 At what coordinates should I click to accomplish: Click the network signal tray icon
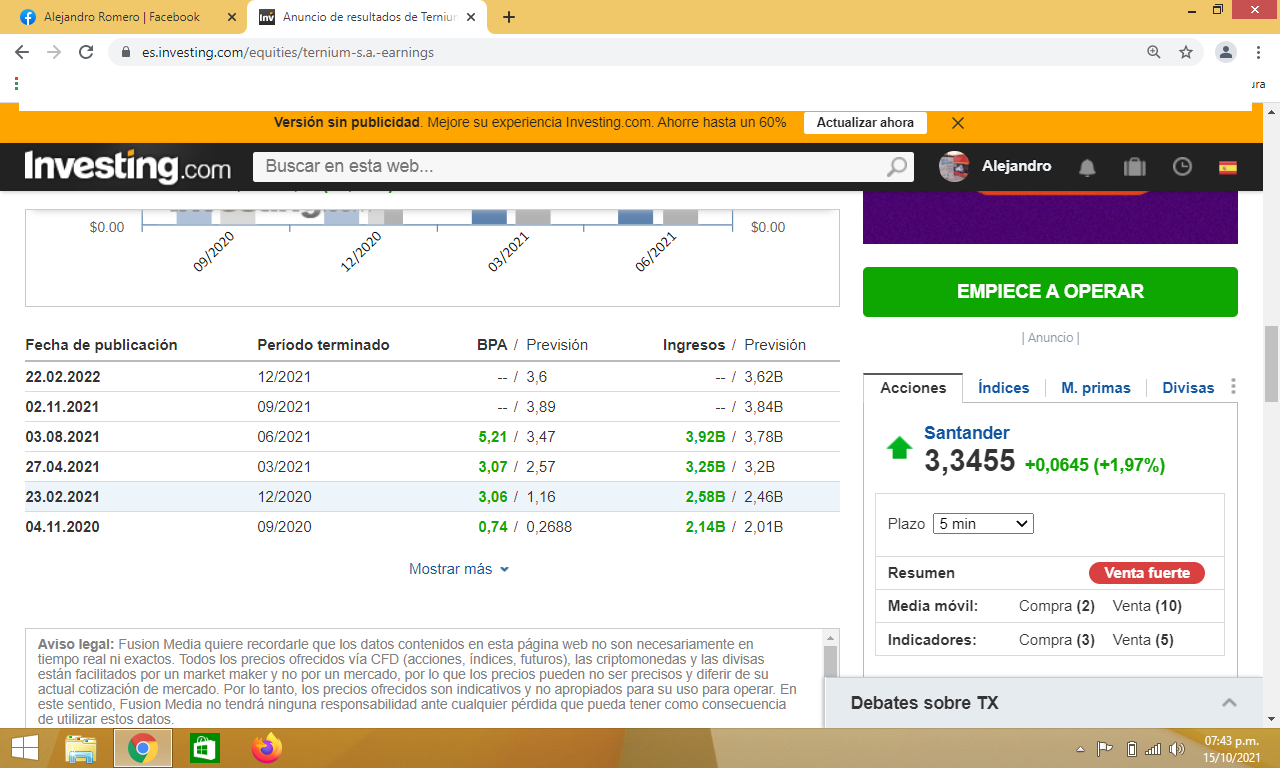point(1153,748)
